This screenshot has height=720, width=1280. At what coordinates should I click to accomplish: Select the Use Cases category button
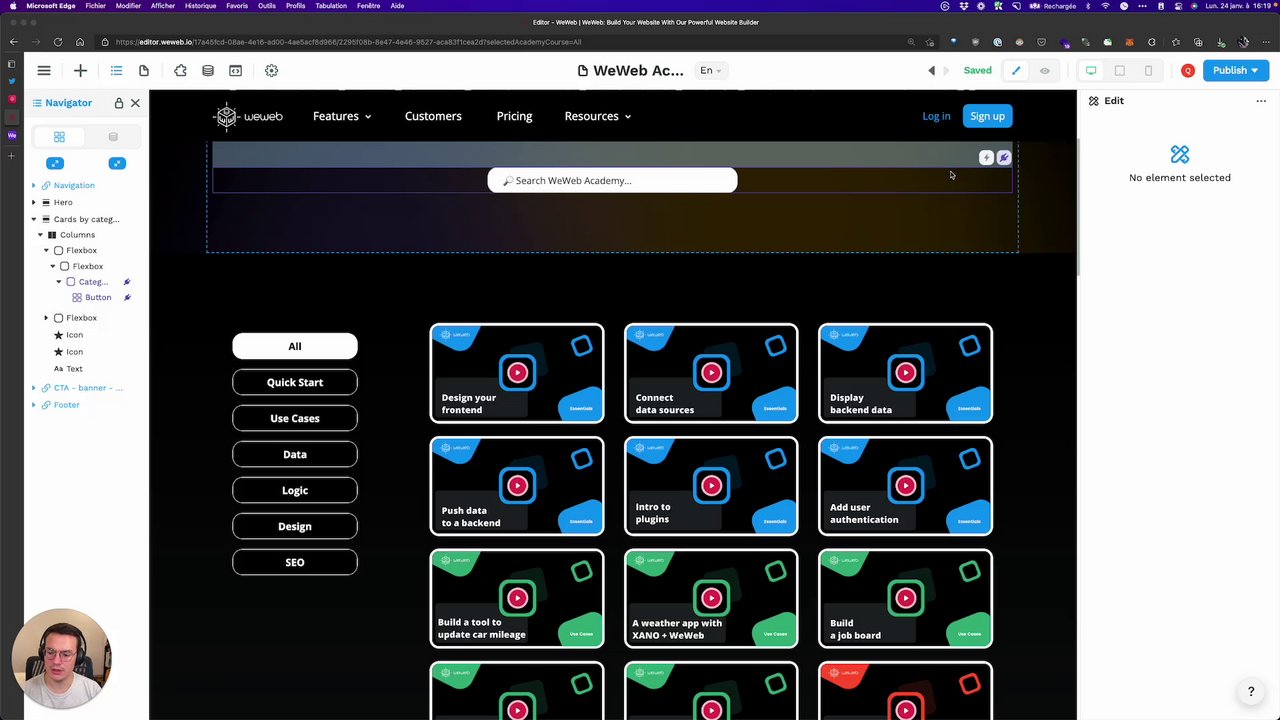coord(295,418)
